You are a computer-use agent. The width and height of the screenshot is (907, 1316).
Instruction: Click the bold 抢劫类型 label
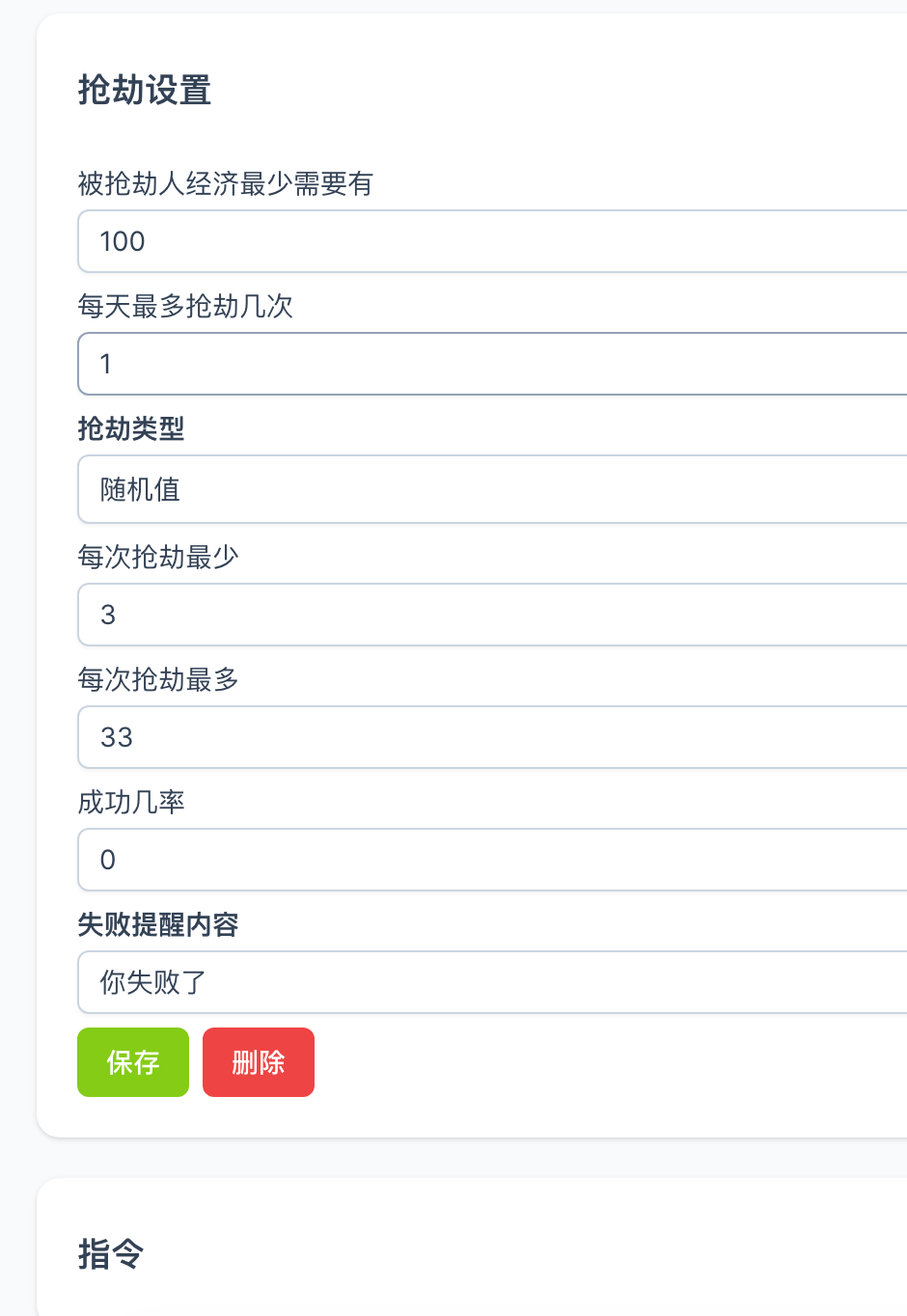click(x=131, y=428)
